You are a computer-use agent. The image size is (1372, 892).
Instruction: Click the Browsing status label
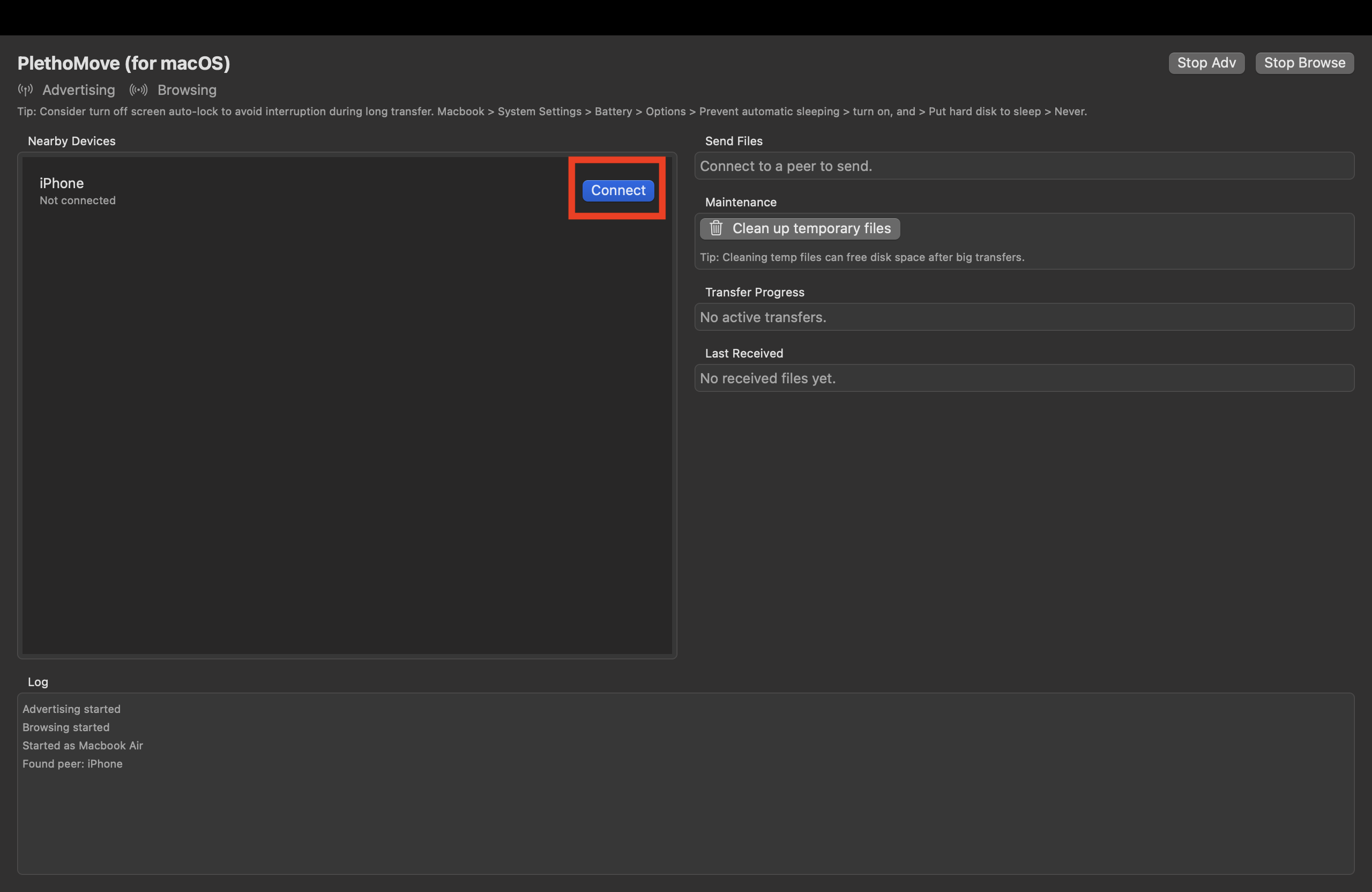[x=187, y=90]
